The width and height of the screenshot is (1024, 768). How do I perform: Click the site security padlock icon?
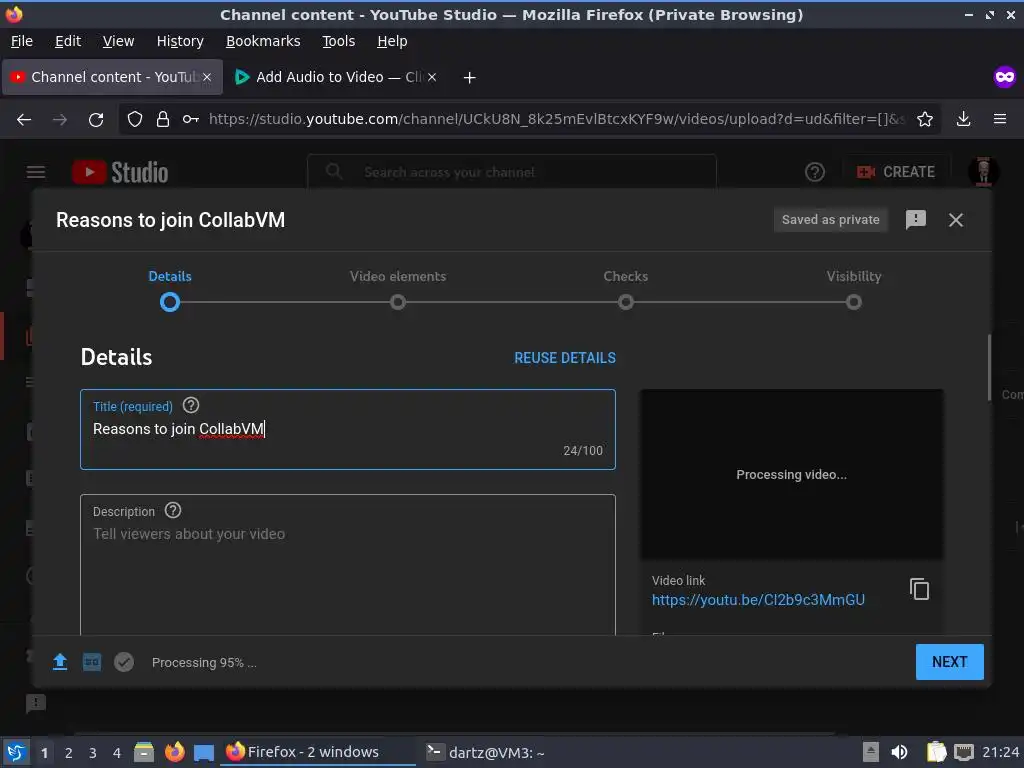click(163, 119)
